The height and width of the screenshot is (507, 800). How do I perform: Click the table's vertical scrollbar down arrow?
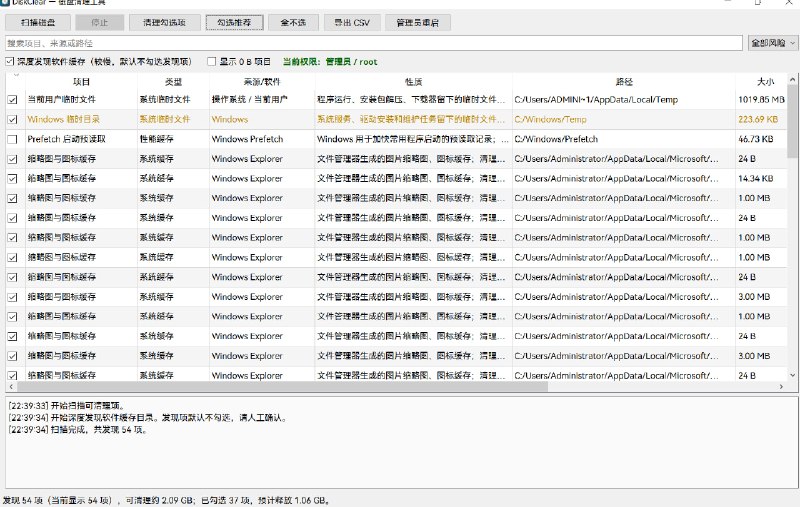coord(792,375)
